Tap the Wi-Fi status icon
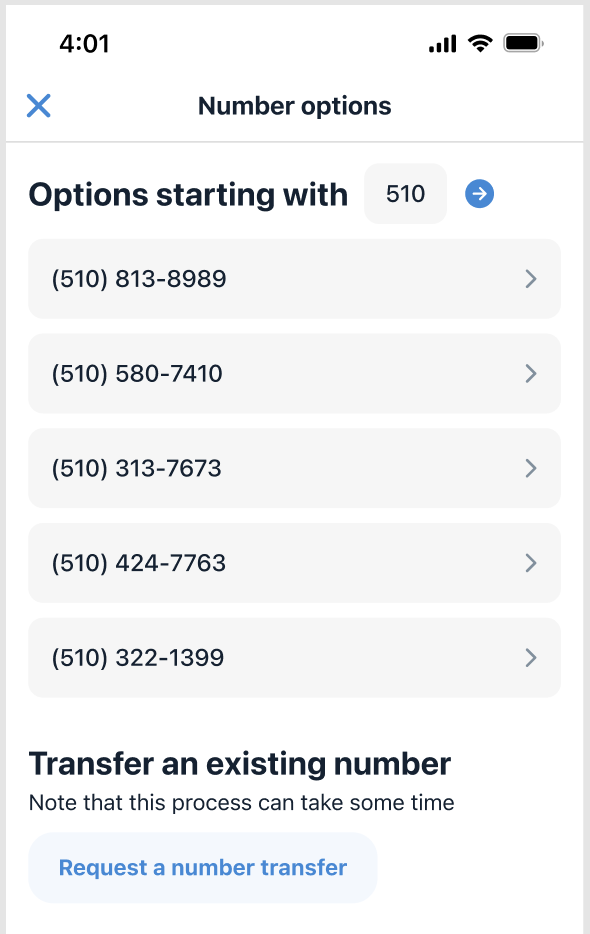Viewport: 590px width, 934px height. coord(480,43)
